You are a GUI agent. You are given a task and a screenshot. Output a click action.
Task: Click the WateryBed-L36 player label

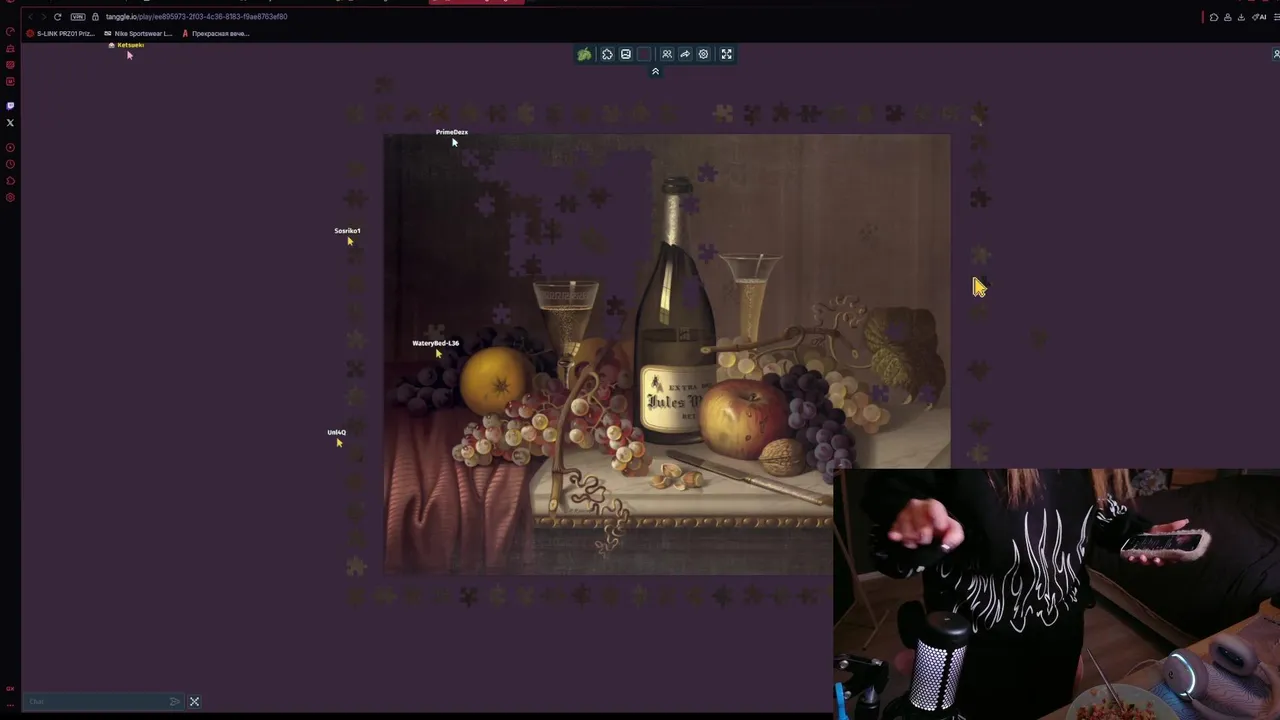436,343
